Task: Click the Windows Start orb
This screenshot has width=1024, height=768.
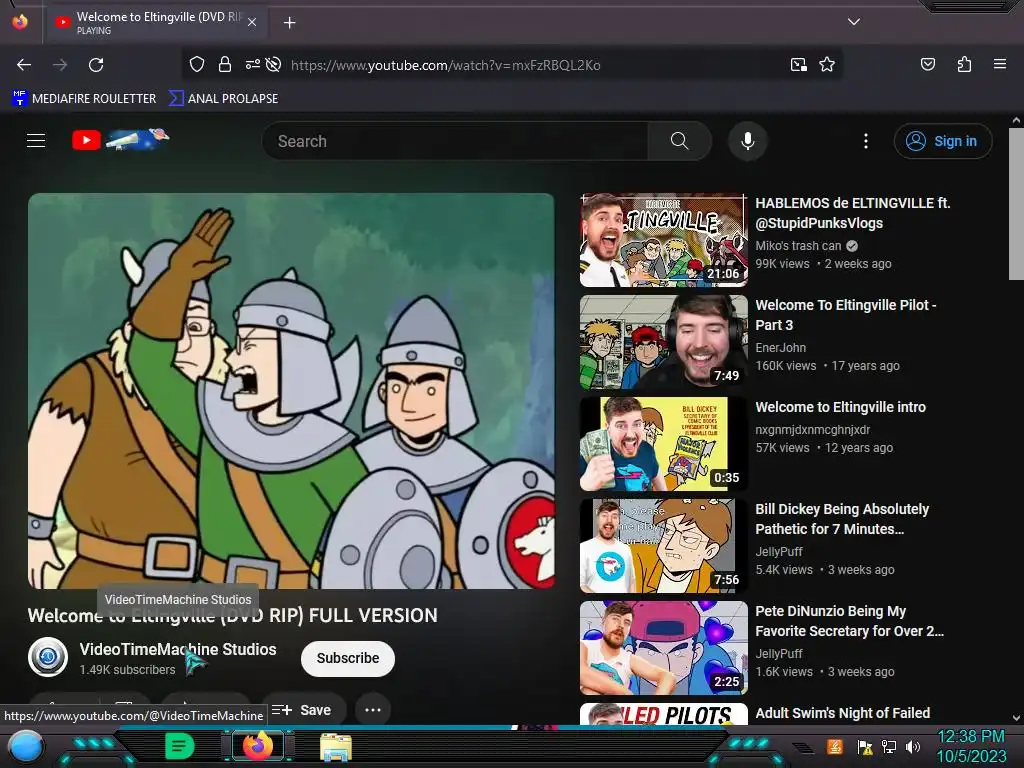Action: tap(26, 748)
